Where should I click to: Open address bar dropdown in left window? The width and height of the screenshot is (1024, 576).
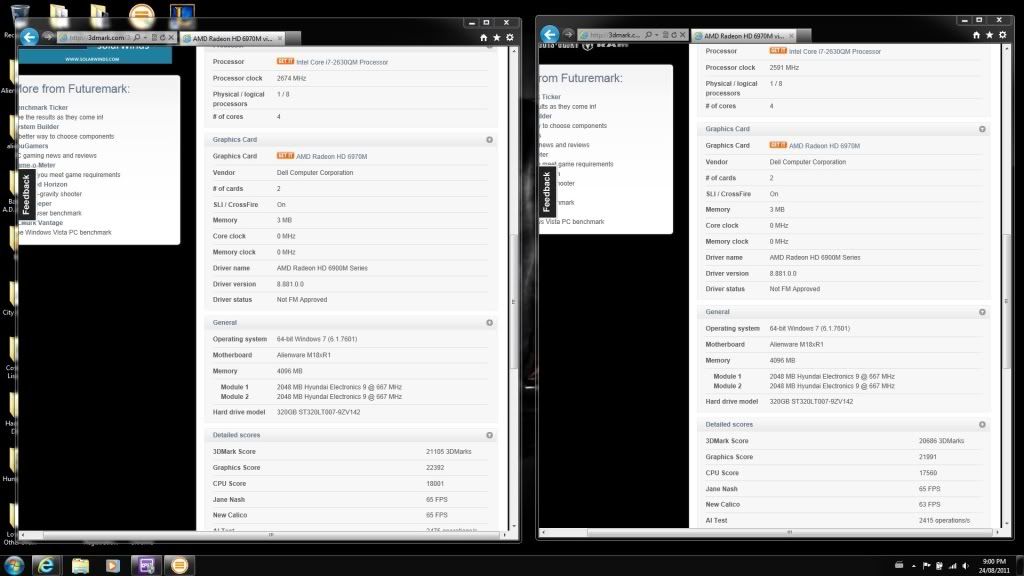pos(145,38)
